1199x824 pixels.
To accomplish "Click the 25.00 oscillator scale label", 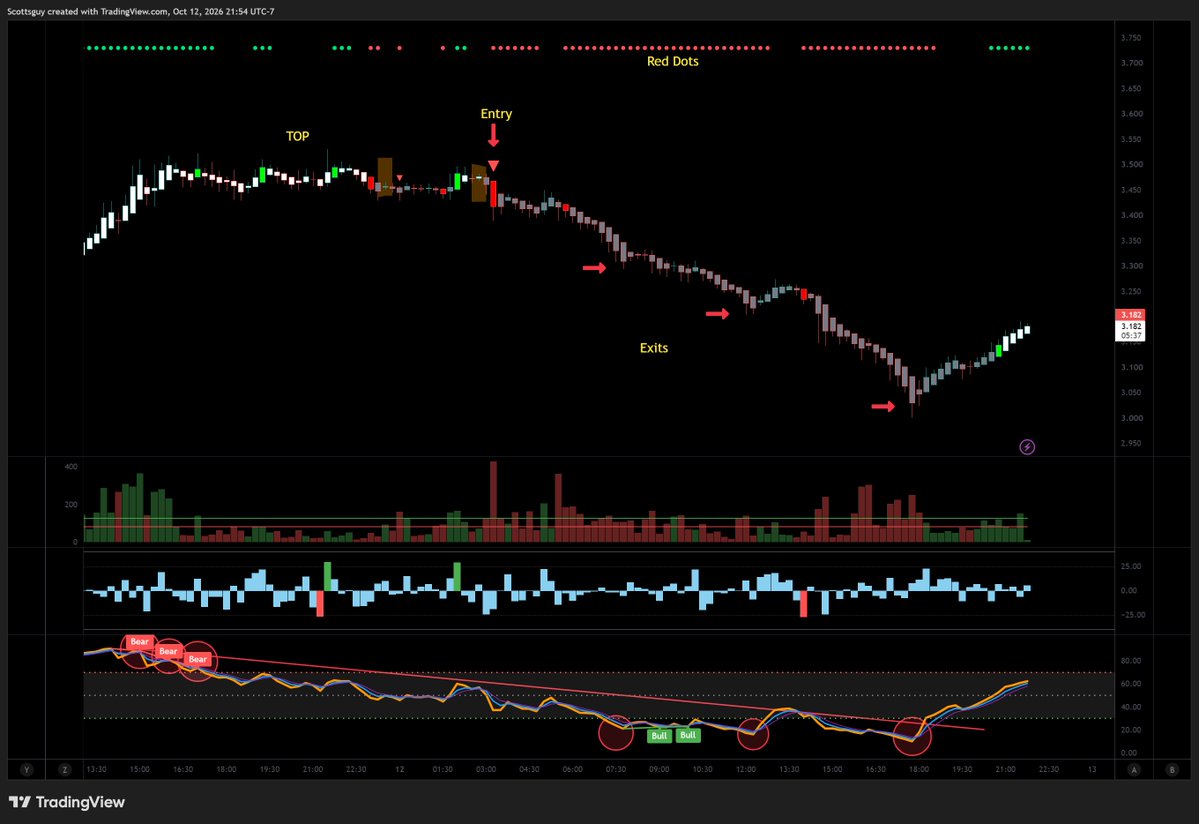I will click(x=1130, y=566).
